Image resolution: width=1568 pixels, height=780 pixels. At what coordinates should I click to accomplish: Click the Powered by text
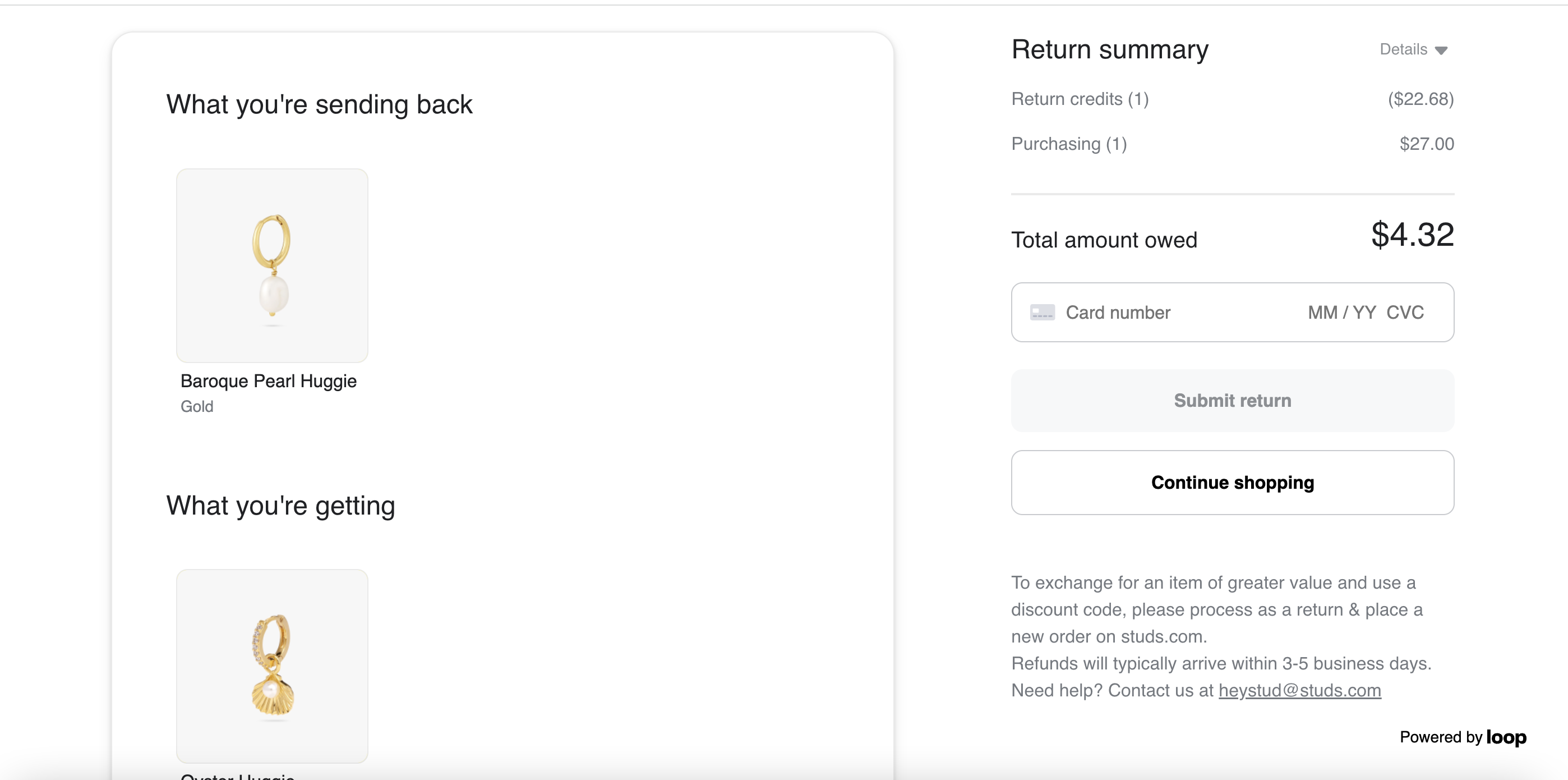click(1440, 737)
